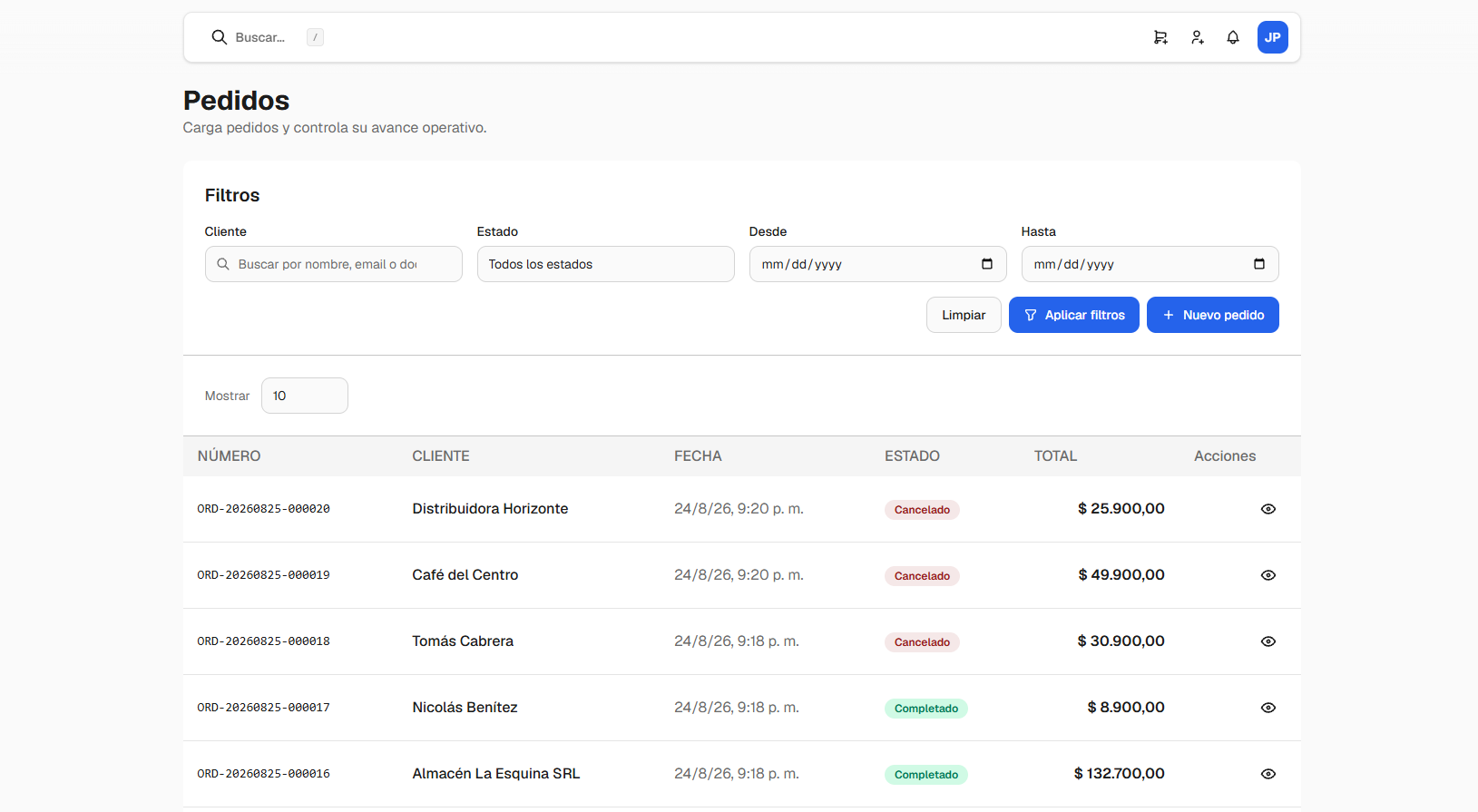Open the Mostrar rows-per-page selector

[x=305, y=396]
